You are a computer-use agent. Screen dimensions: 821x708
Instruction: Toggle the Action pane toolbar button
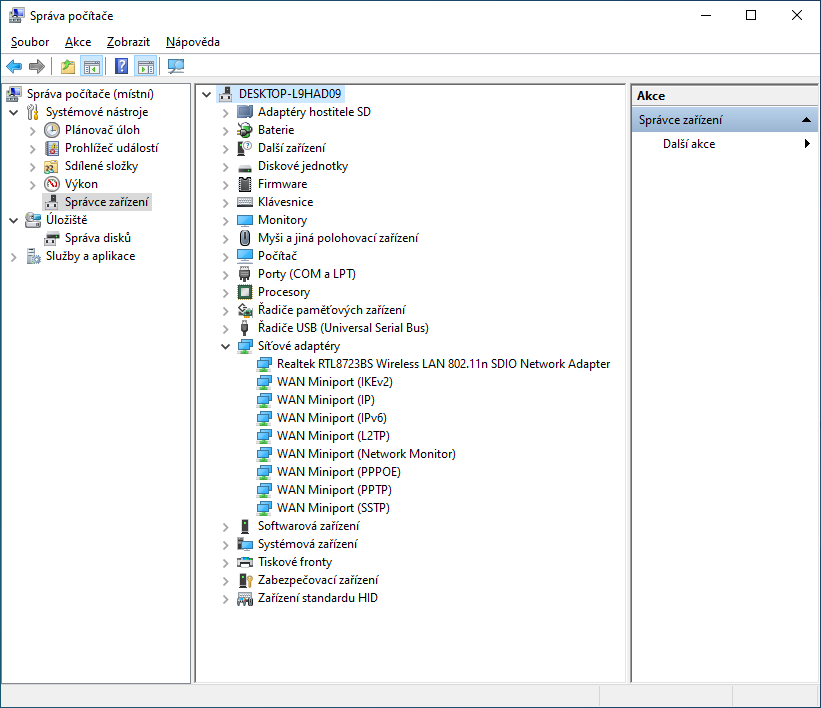point(146,67)
